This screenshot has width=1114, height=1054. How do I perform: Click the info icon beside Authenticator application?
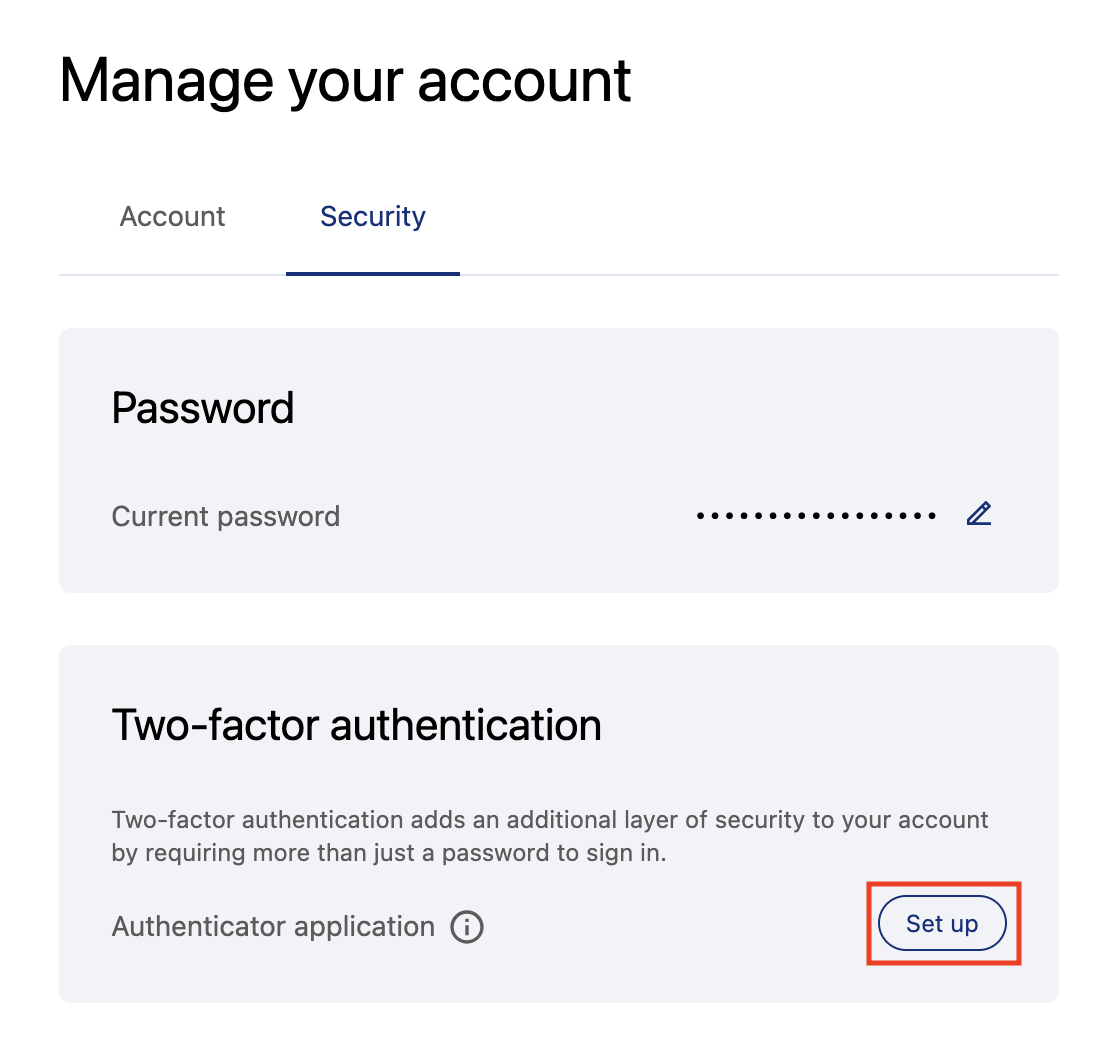467,927
